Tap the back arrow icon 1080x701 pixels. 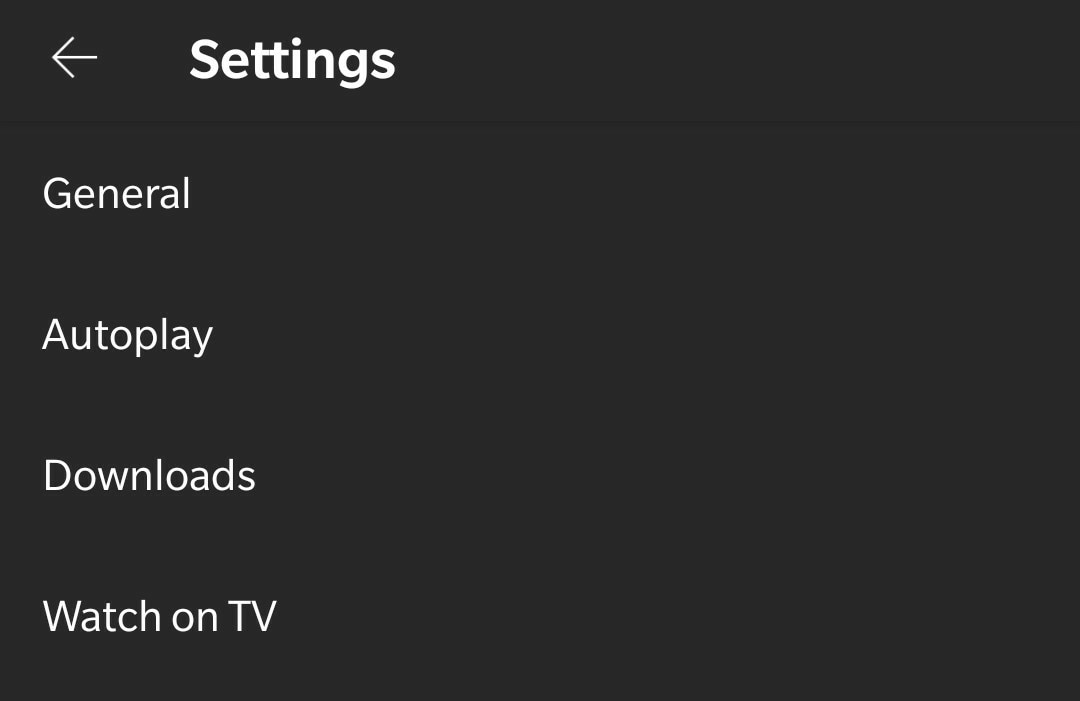click(74, 58)
